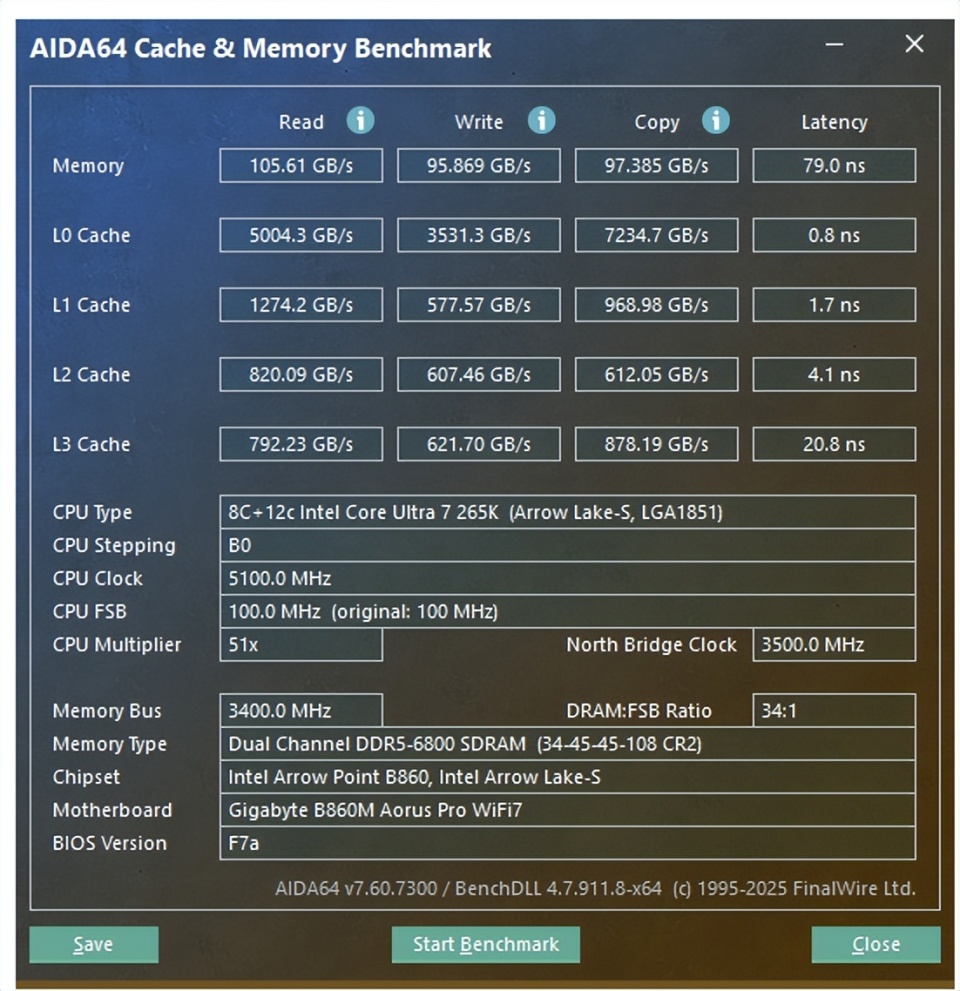Click the Chipset label
Image resolution: width=960 pixels, height=991 pixels.
pos(86,777)
